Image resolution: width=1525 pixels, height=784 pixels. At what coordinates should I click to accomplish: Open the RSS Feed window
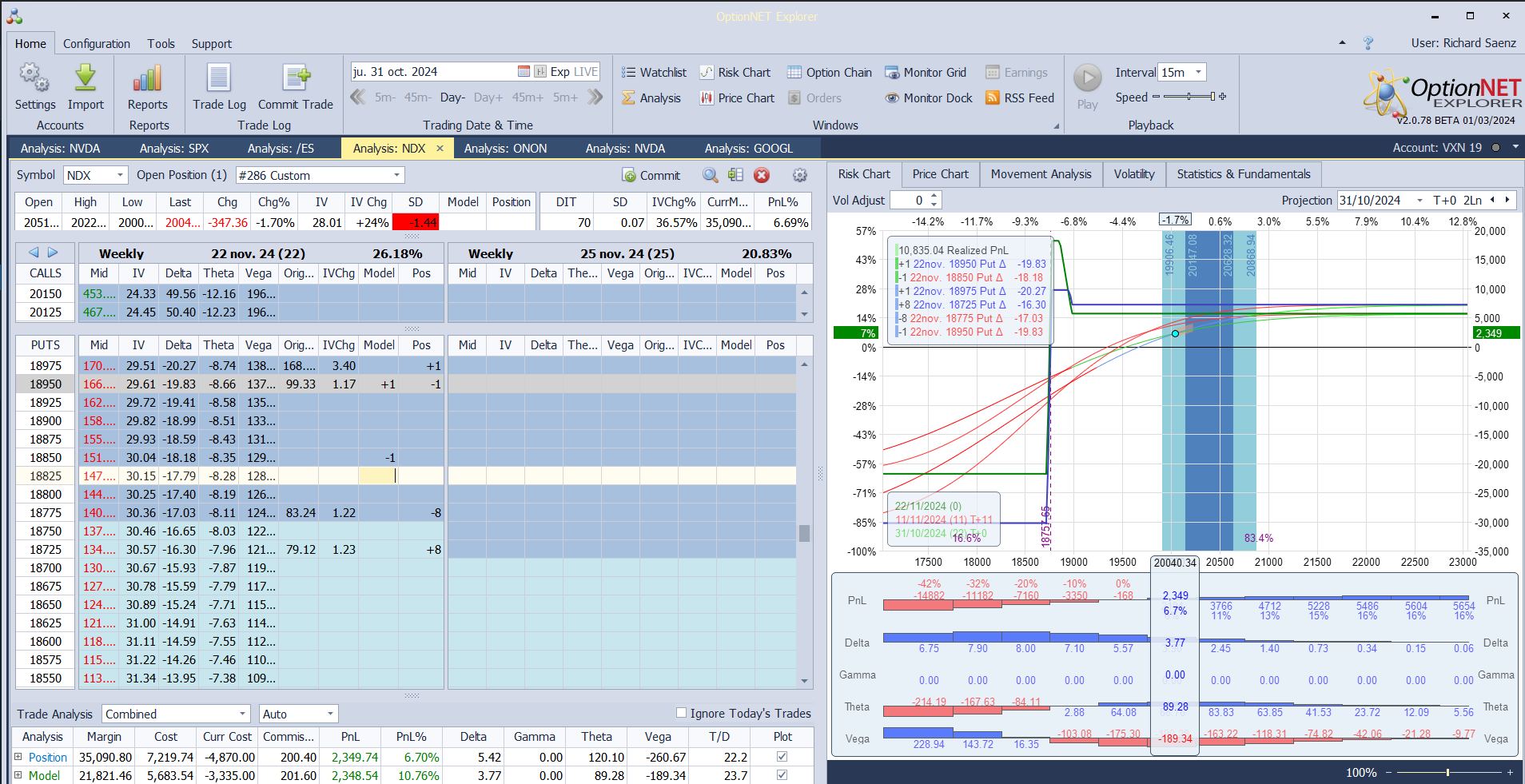(x=1020, y=98)
